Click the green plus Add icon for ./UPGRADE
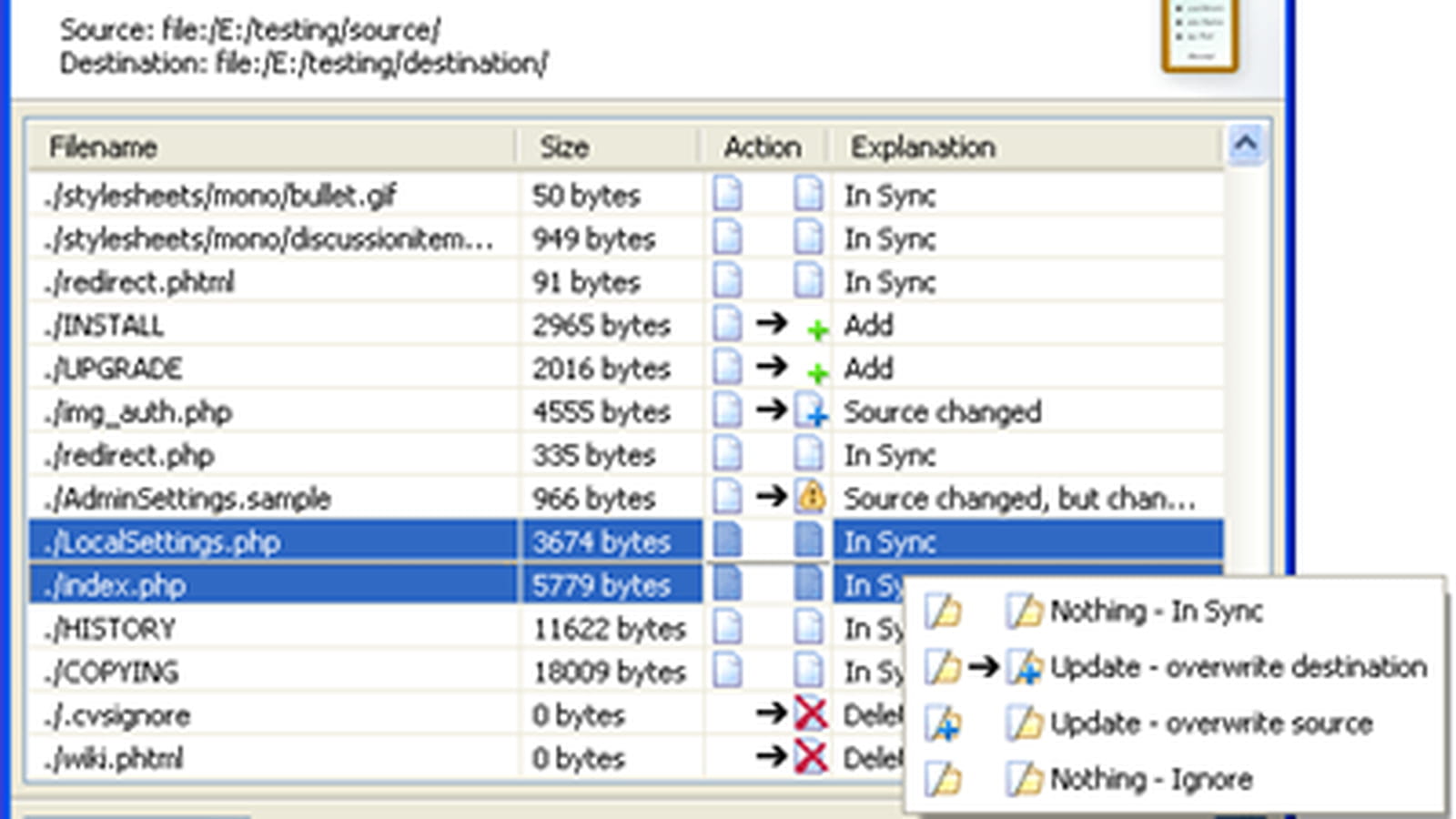The height and width of the screenshot is (819, 1456). click(x=817, y=372)
